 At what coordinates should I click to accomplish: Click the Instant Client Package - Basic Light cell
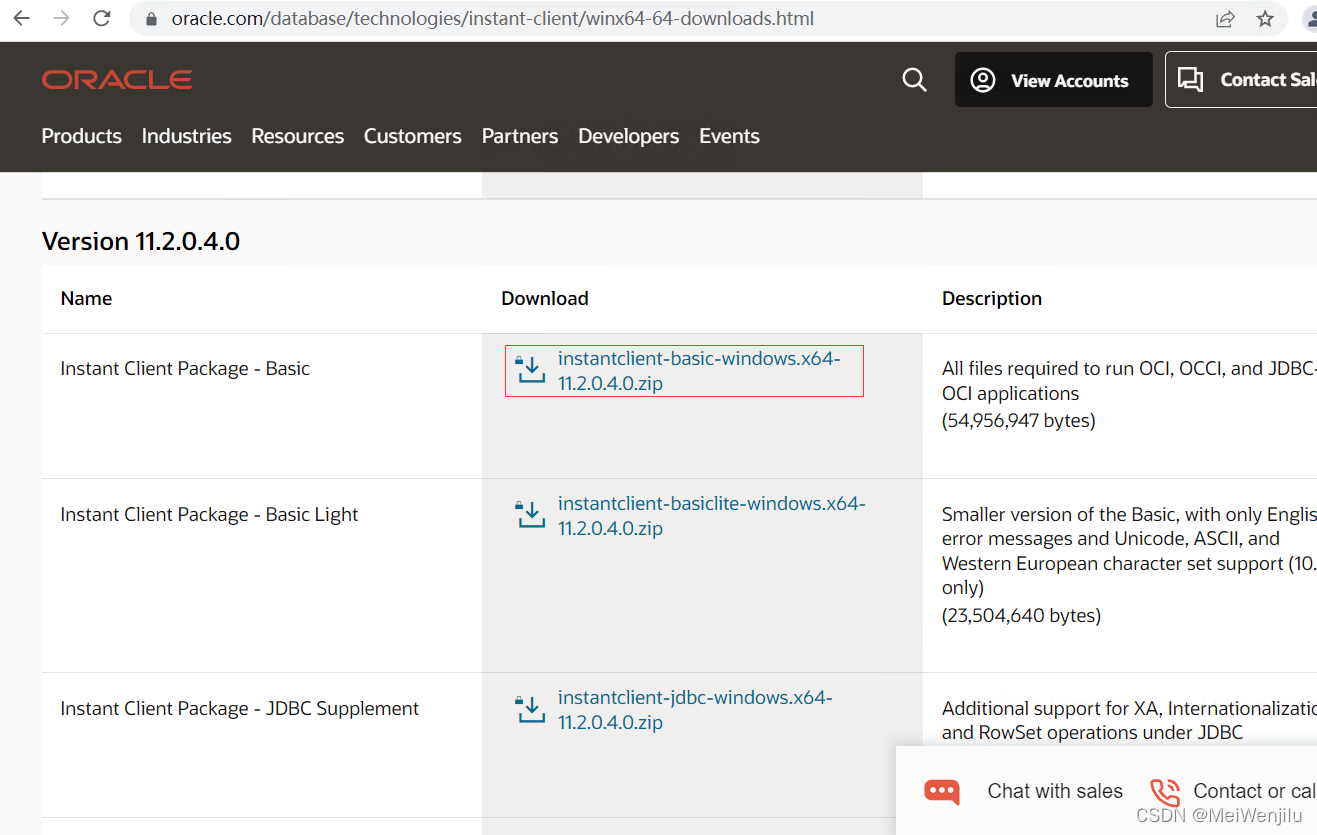point(209,514)
